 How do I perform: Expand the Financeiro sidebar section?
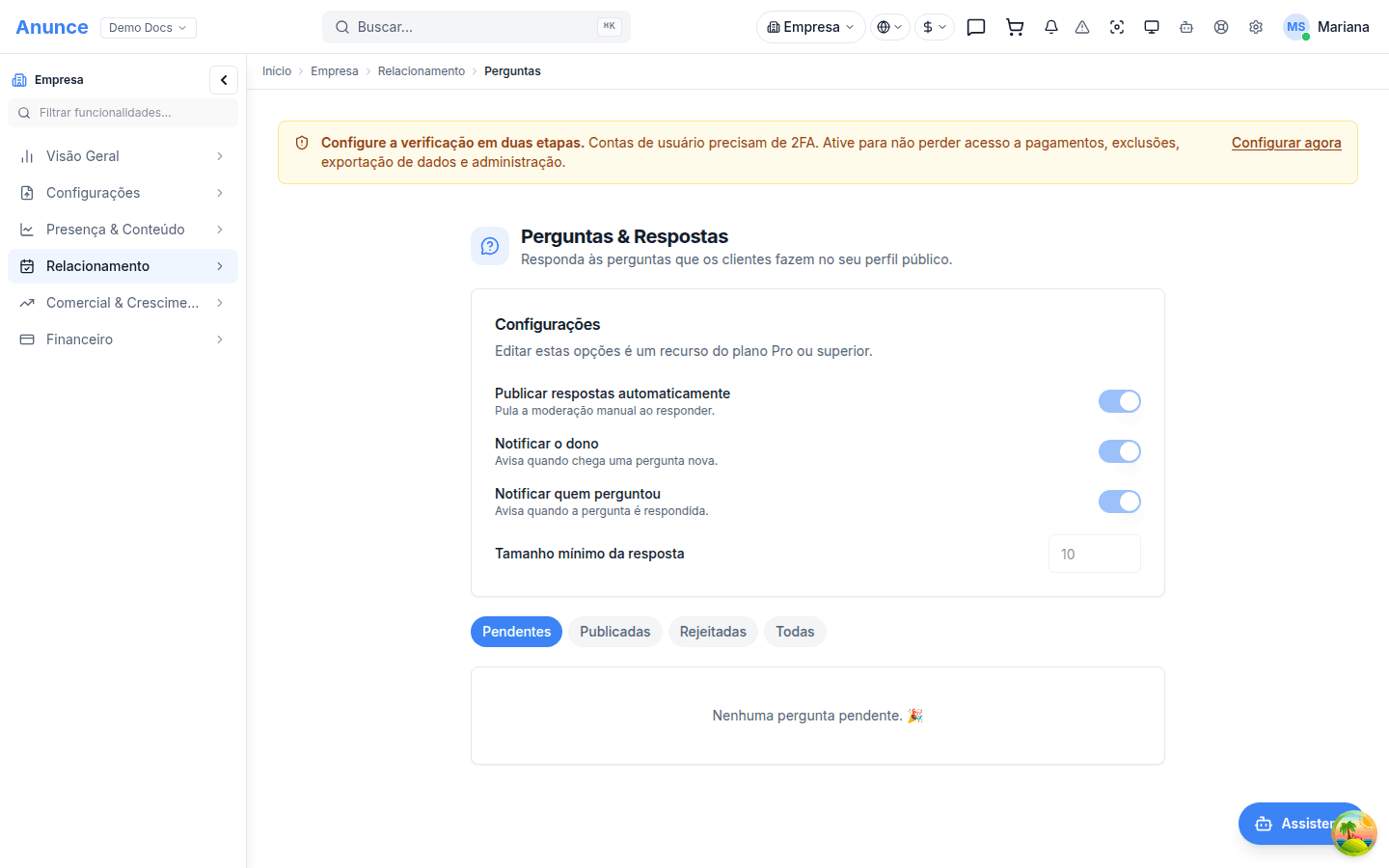(123, 339)
